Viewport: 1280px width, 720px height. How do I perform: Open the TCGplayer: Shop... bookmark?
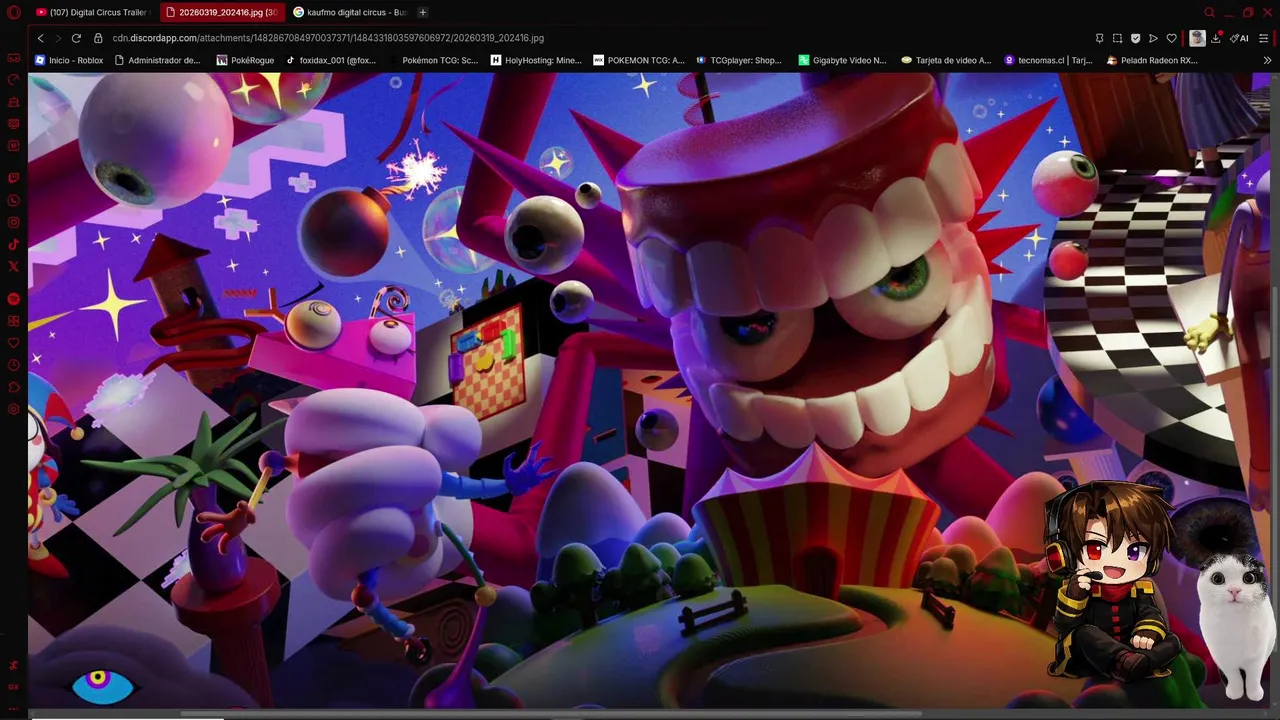[739, 60]
